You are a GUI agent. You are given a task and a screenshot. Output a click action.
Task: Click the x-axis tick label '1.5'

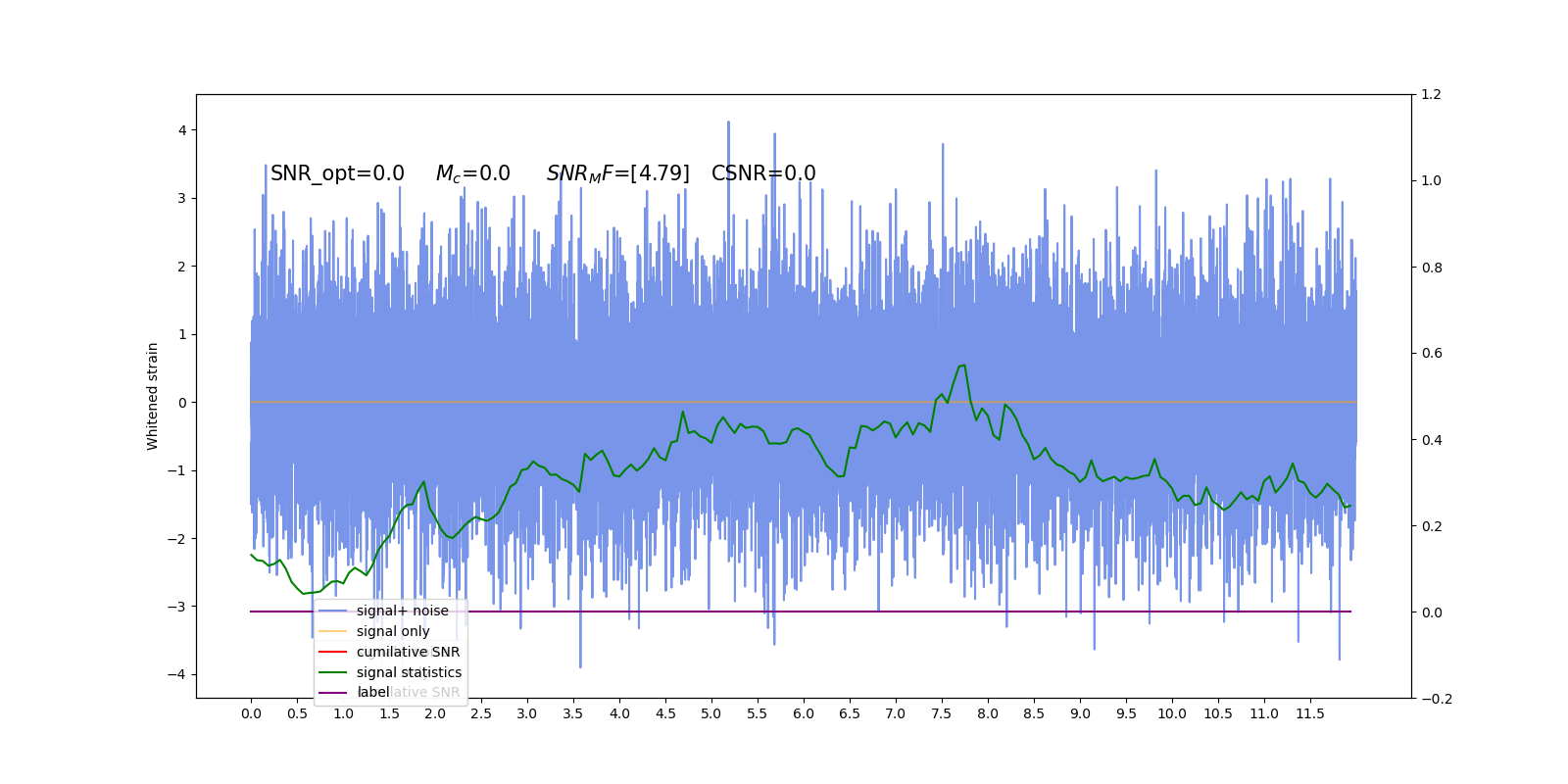[389, 713]
